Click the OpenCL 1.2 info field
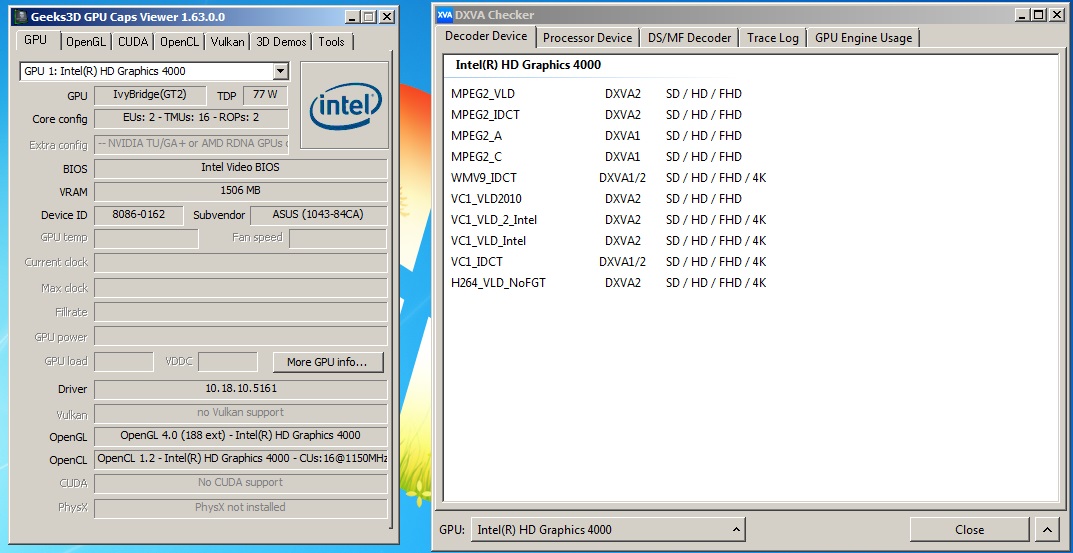Viewport: 1073px width, 553px height. [x=240, y=459]
